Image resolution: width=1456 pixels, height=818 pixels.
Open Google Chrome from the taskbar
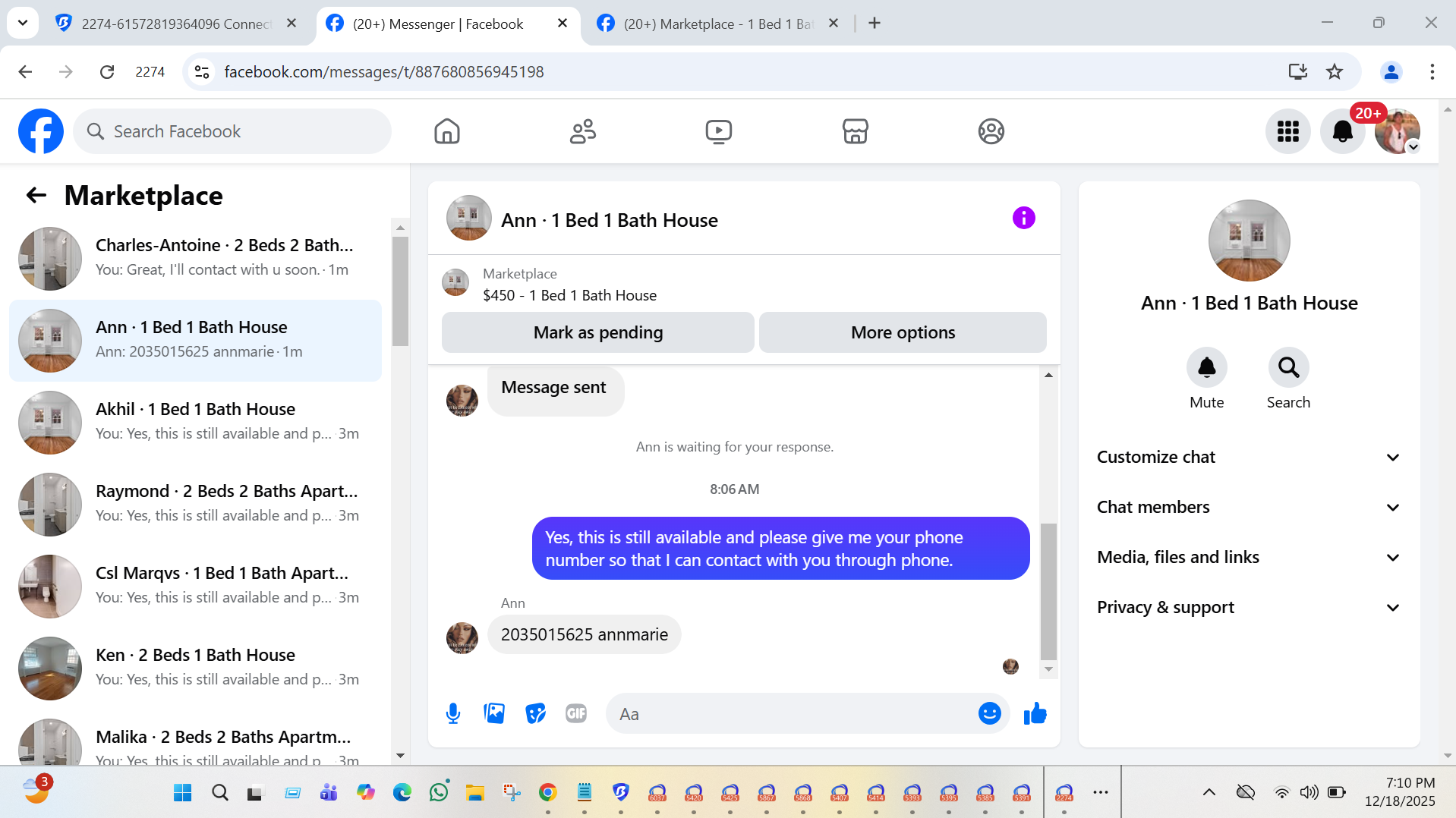coord(548,793)
